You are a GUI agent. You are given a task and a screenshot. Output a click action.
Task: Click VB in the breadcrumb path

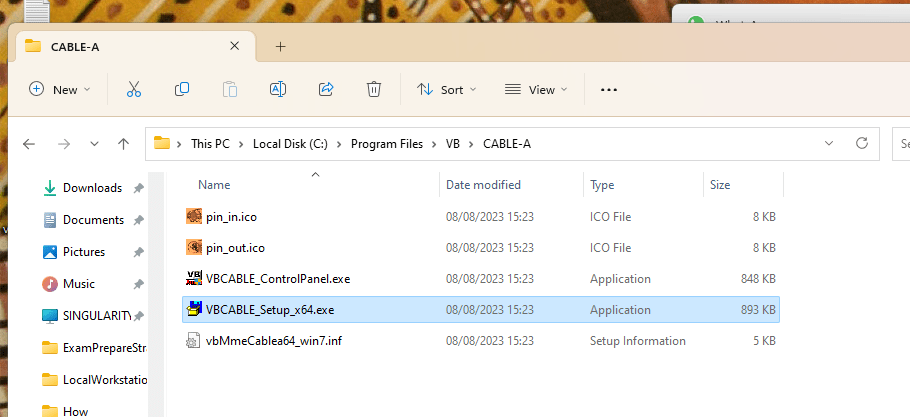click(x=453, y=144)
